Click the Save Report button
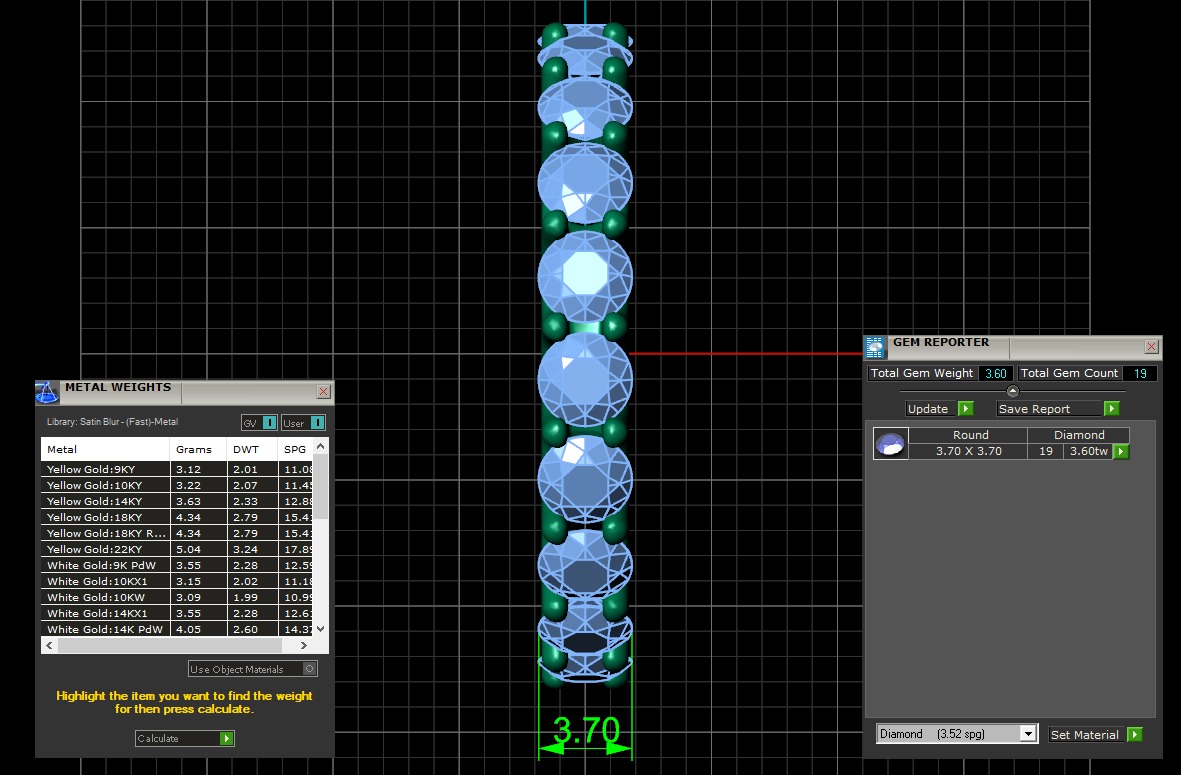 tap(1057, 408)
